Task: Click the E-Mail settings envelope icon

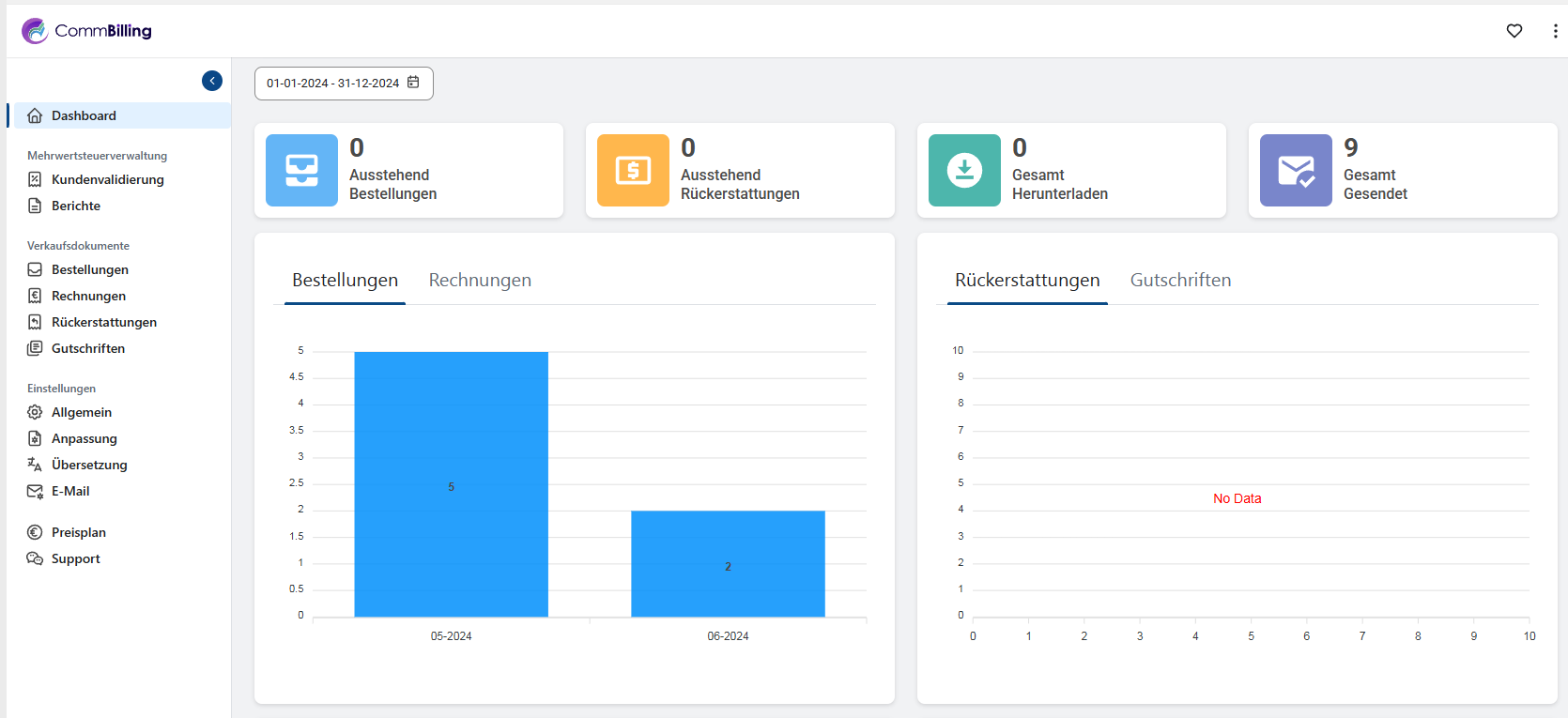Action: (35, 491)
